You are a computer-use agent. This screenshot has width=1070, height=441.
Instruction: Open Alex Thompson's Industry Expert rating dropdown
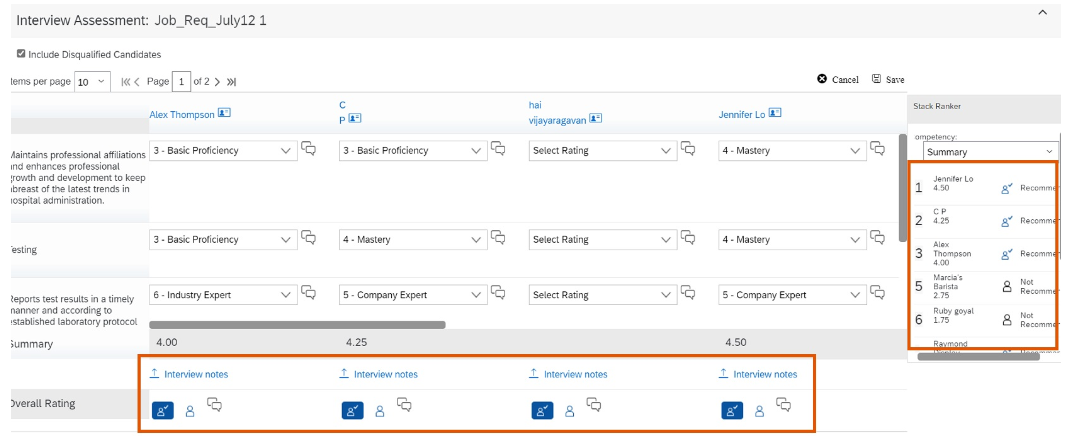tap(223, 295)
